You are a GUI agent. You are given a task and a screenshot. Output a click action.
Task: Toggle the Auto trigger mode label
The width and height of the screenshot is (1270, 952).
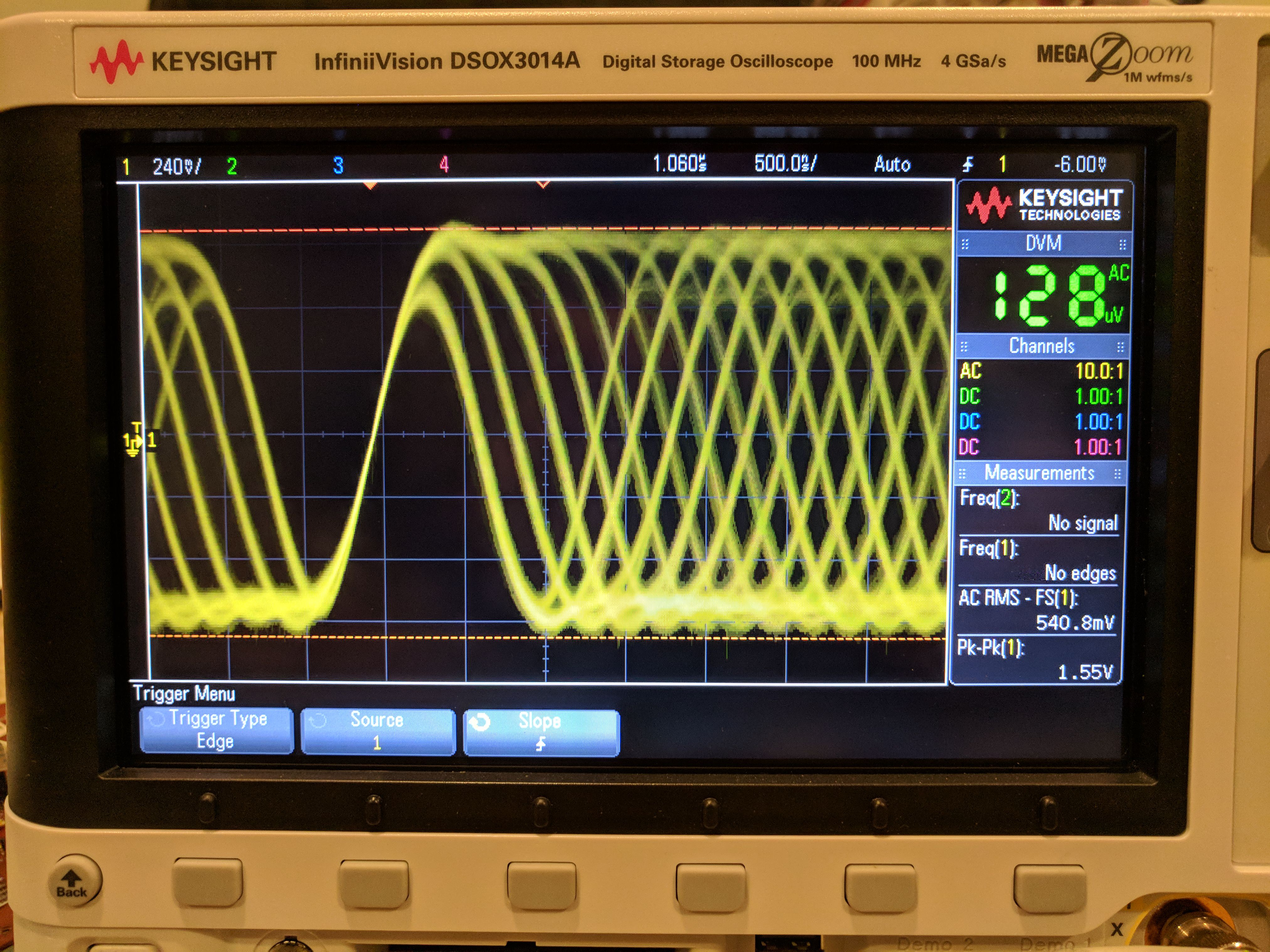tap(892, 165)
